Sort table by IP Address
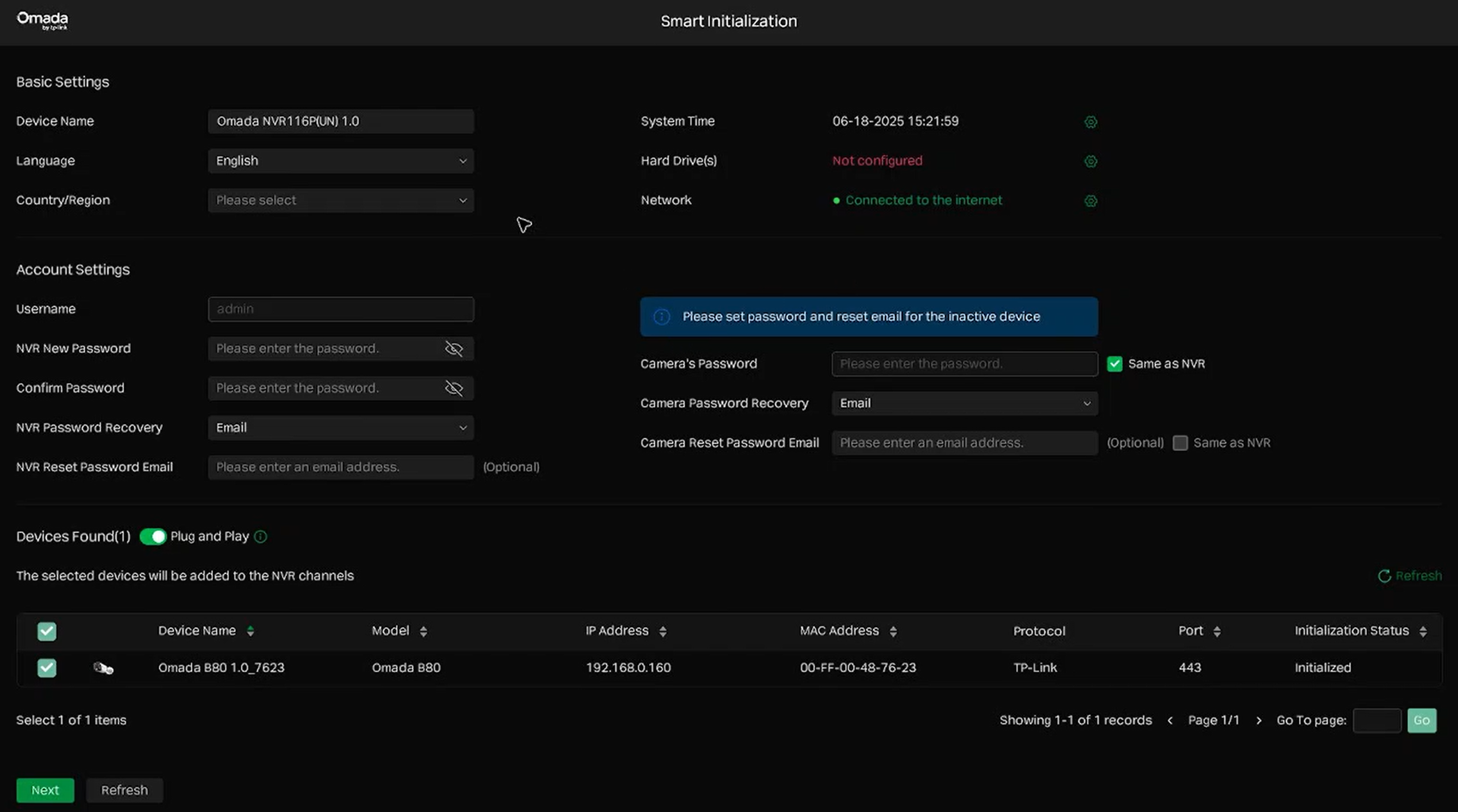This screenshot has height=812, width=1458. tap(663, 631)
